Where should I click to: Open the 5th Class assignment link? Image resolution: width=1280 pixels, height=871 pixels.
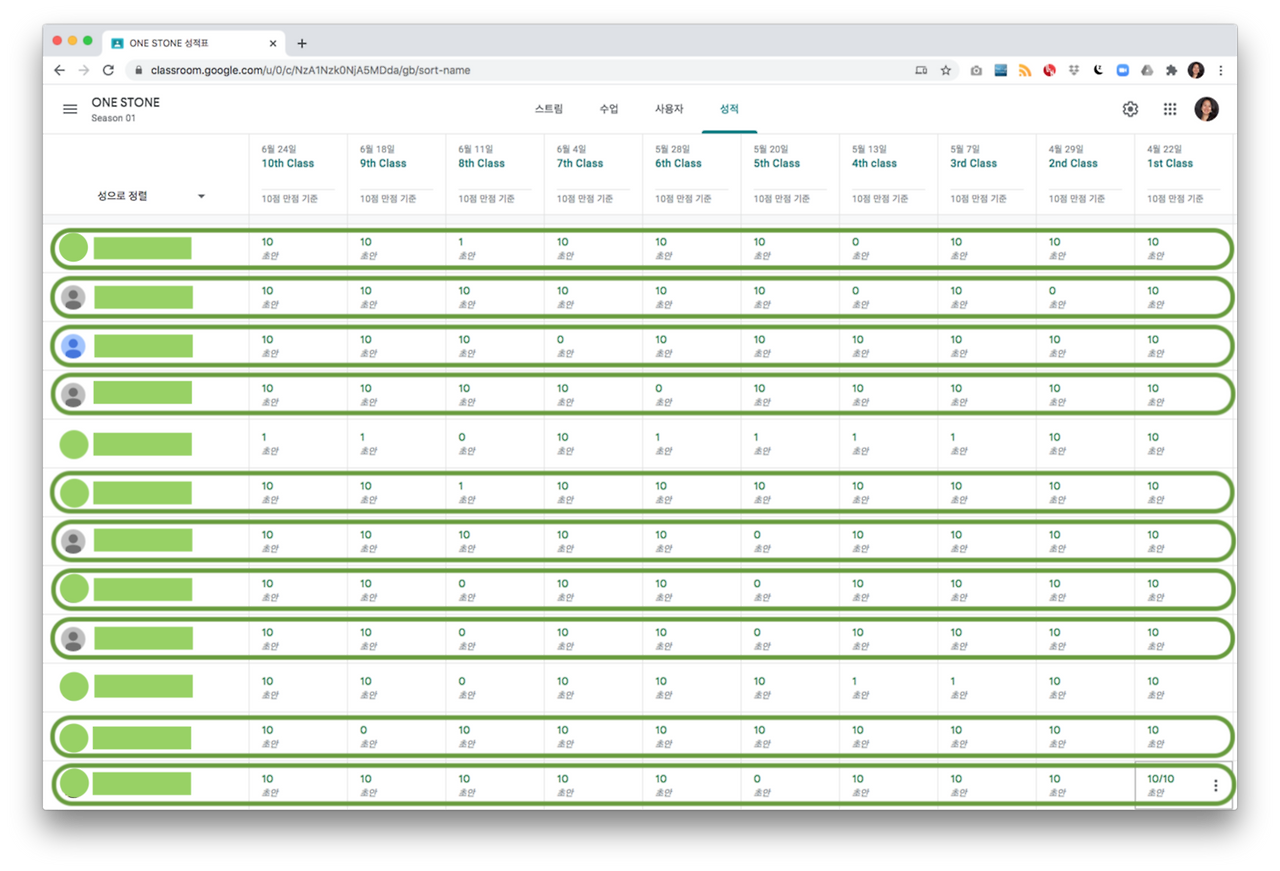(x=778, y=163)
